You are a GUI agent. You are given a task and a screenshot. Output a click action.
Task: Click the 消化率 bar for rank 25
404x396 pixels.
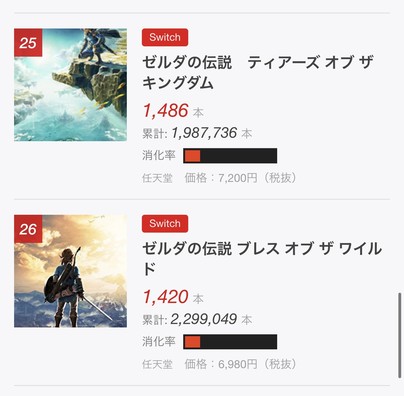(x=230, y=156)
